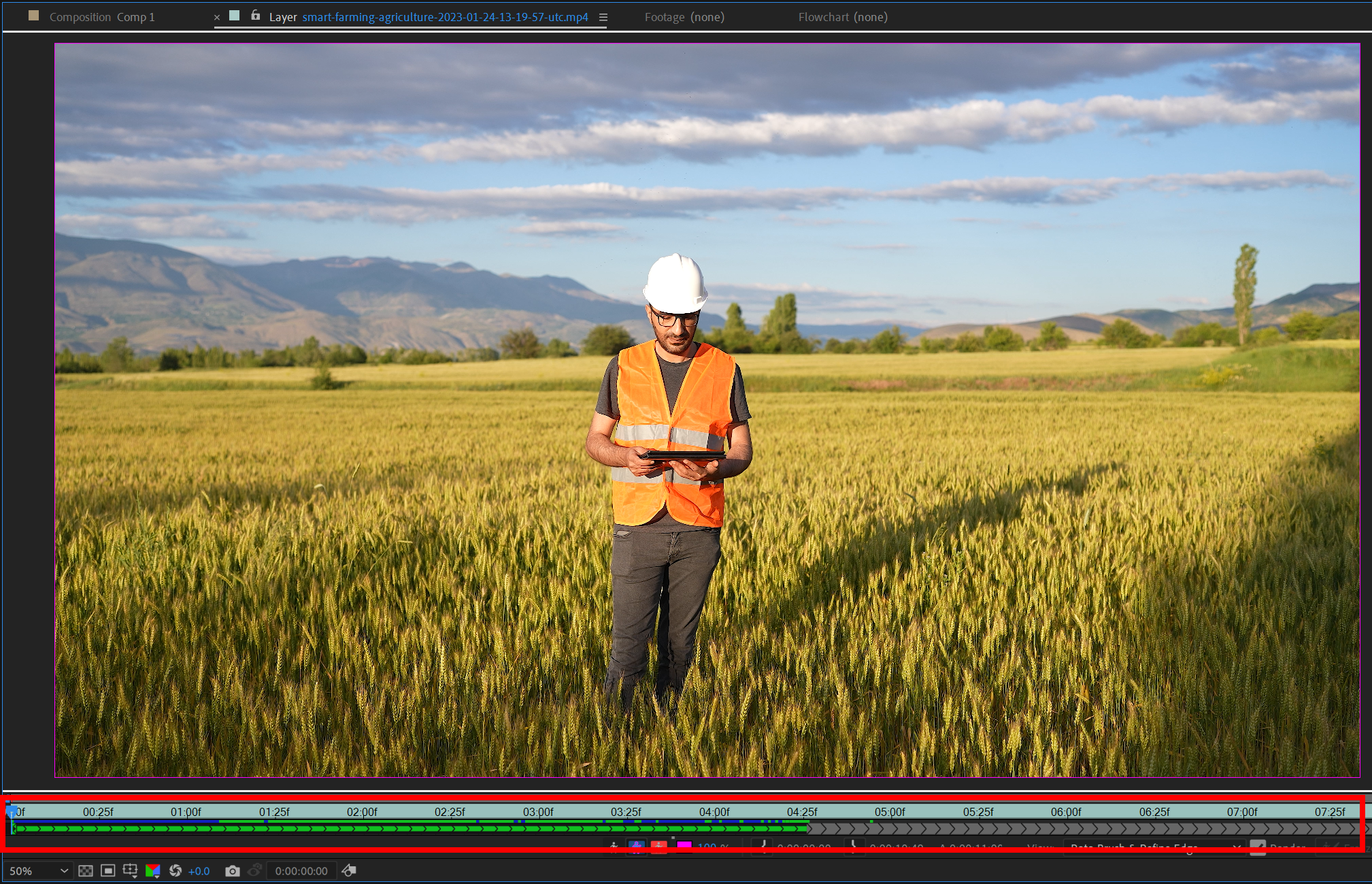1372x884 pixels.
Task: Click the magenta overlay color swatch
Action: click(684, 846)
